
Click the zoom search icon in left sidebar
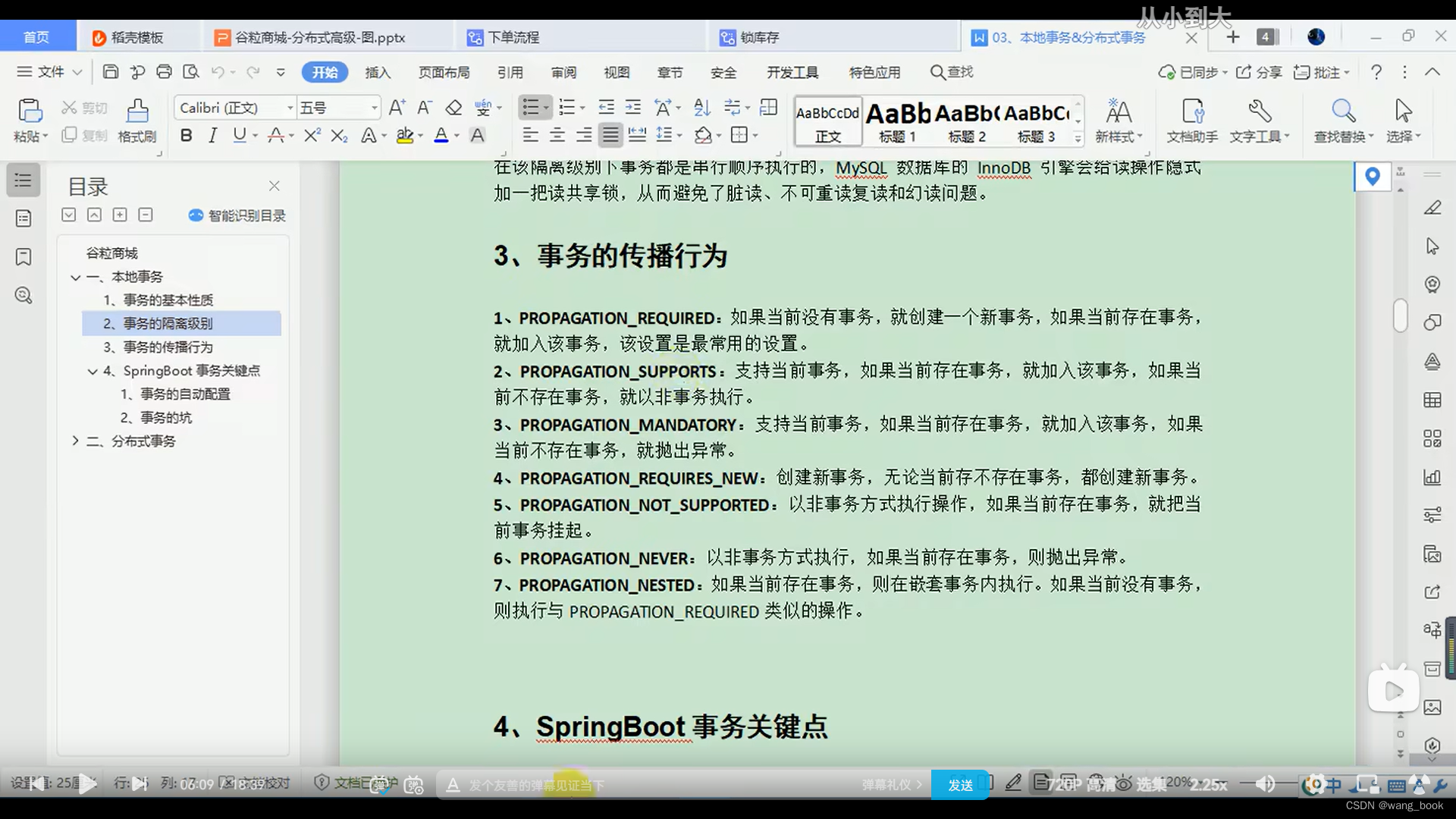tap(24, 295)
